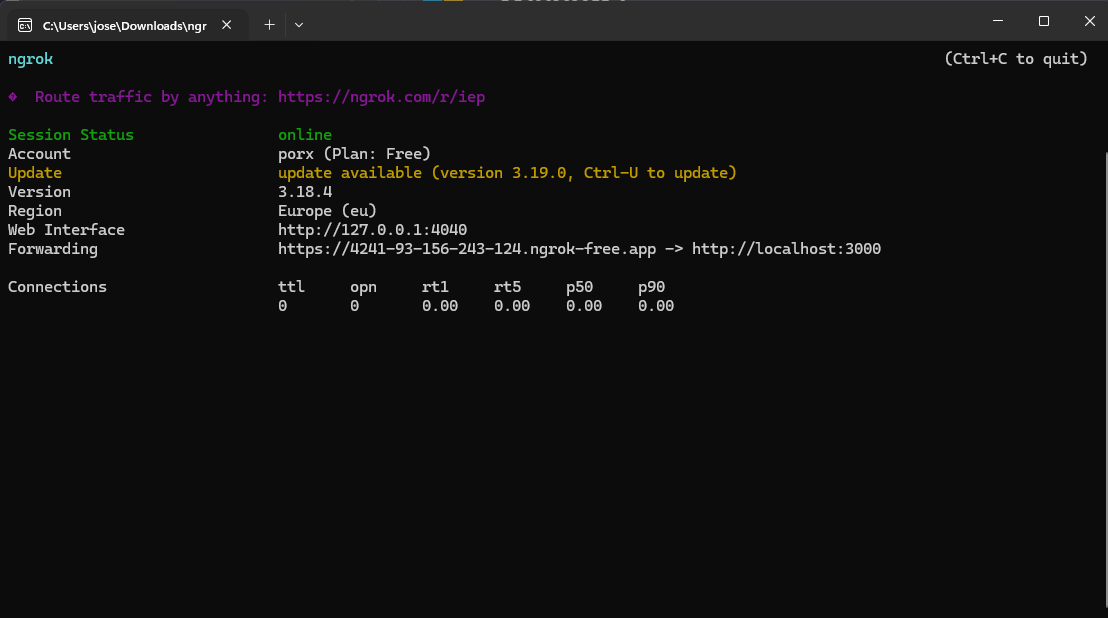Click the 'rt5' column header

click(x=507, y=287)
